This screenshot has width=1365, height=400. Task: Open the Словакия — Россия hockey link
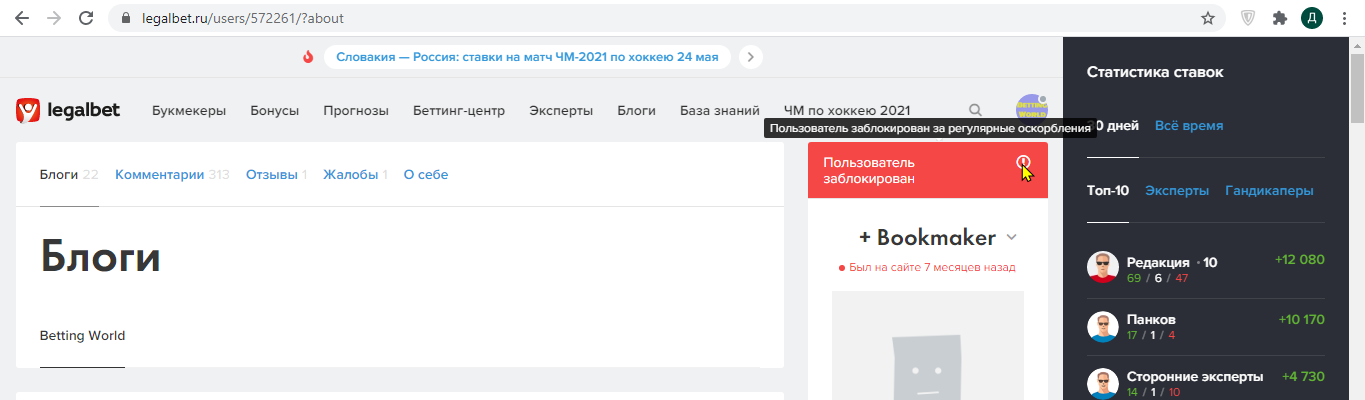click(527, 57)
